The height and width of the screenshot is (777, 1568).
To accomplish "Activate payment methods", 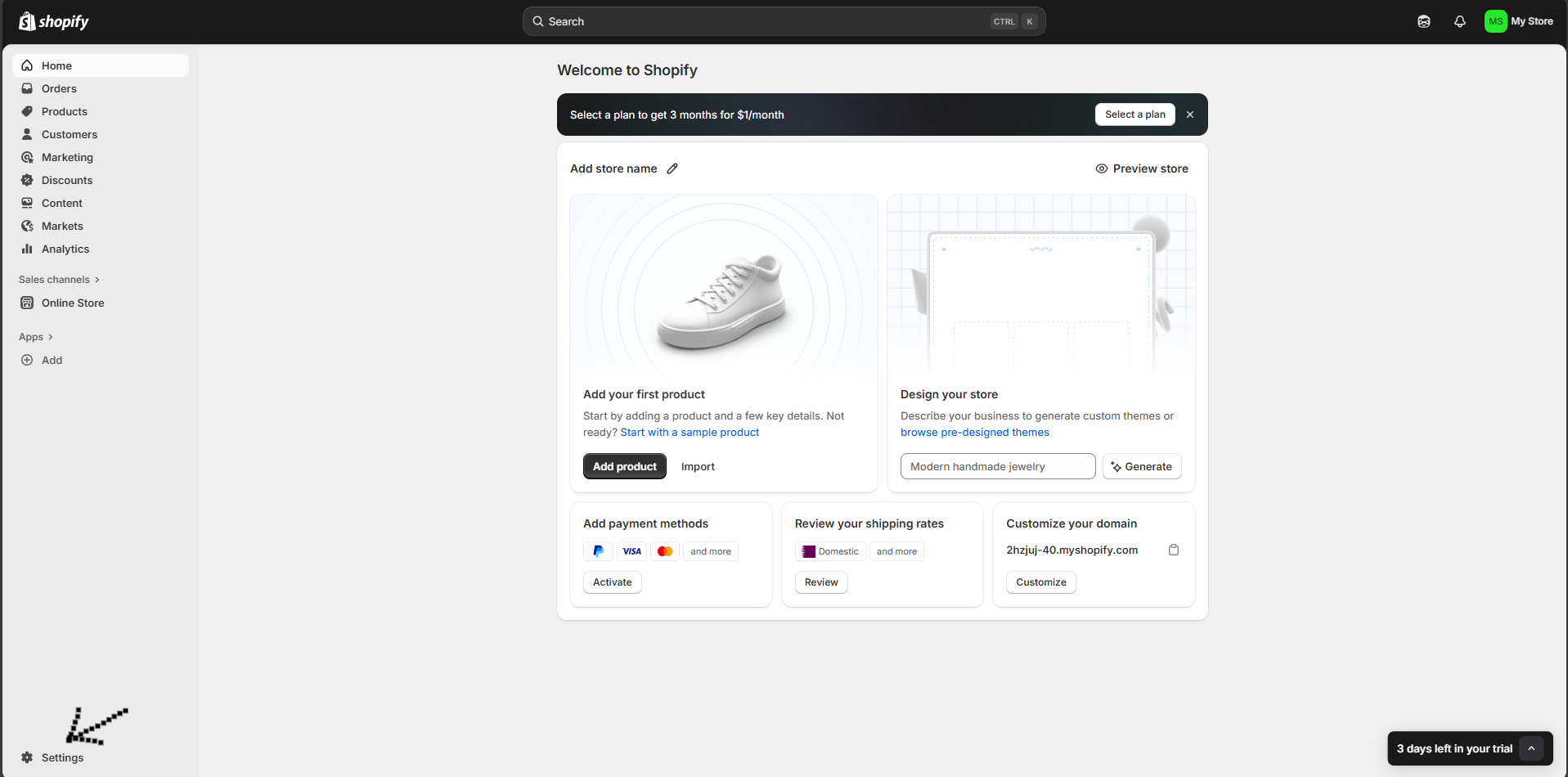I will coord(613,582).
